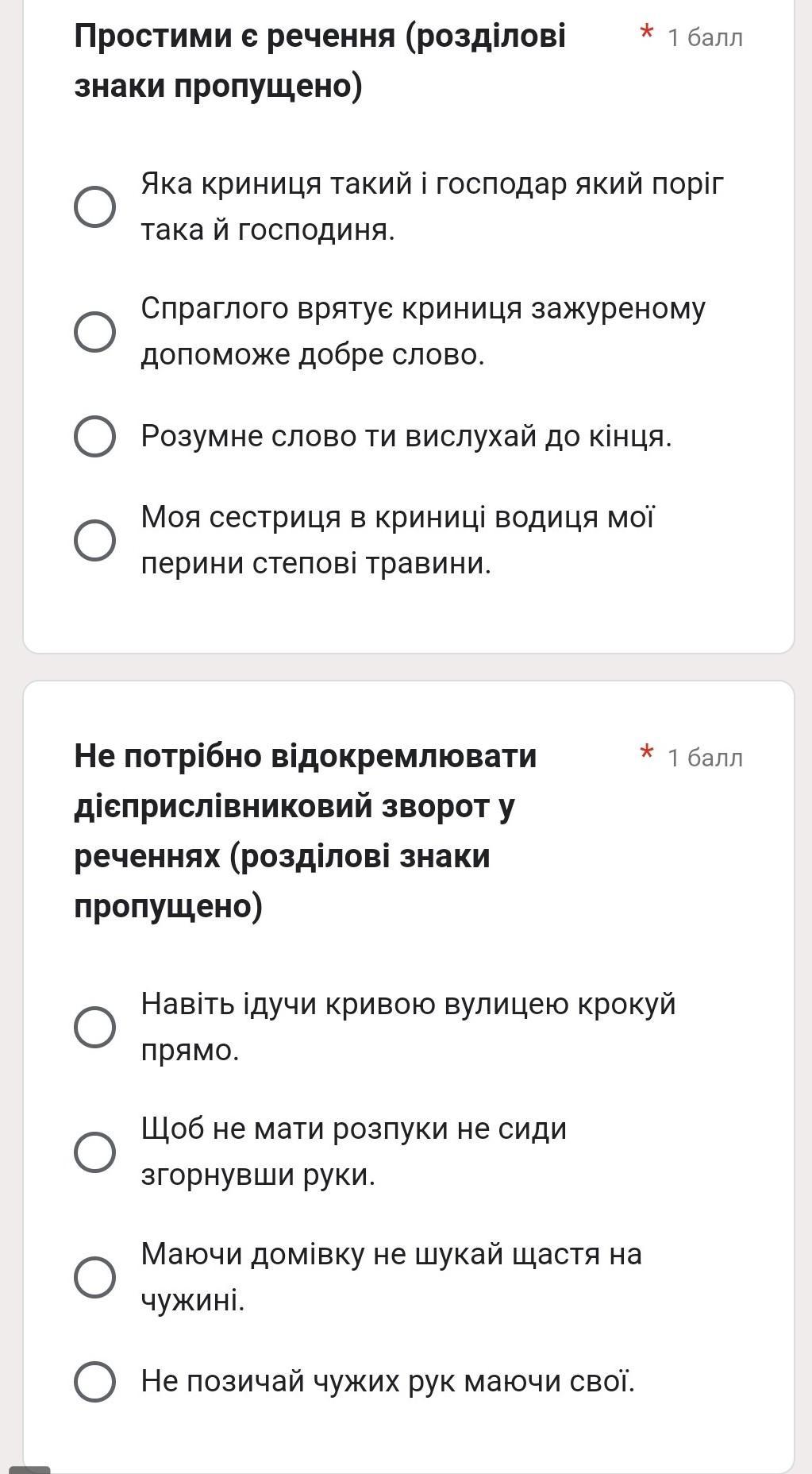This screenshot has width=812, height=1474.
Task: Choose radio 'Щоб не мати розпуки'
Action: click(94, 1152)
